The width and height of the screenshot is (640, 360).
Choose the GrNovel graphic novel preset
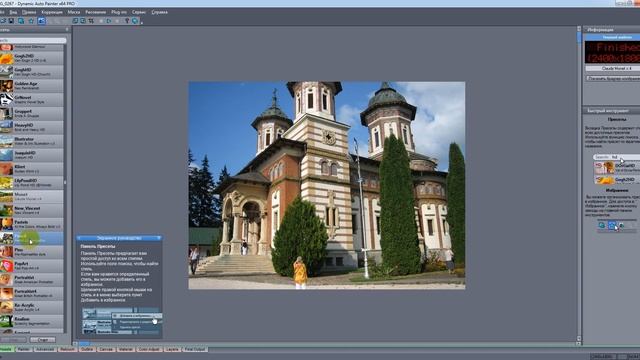tap(32, 100)
